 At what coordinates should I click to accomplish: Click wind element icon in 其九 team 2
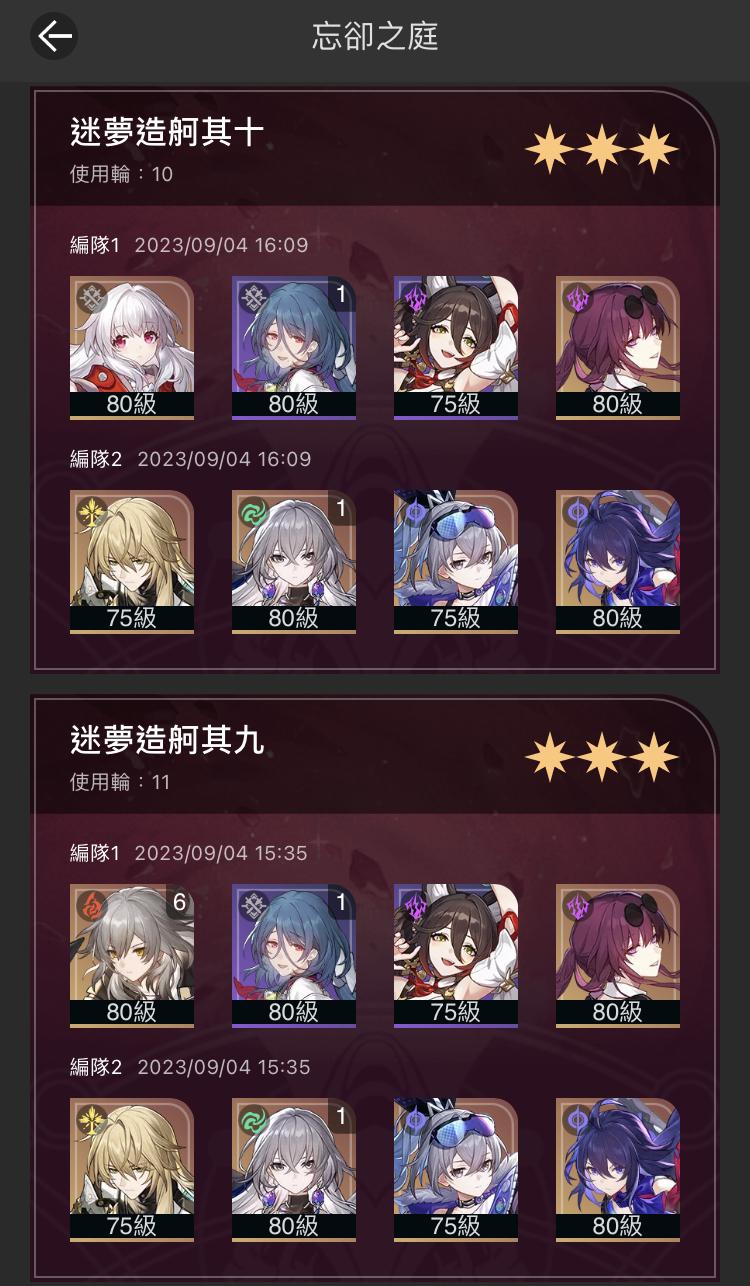(x=254, y=1120)
